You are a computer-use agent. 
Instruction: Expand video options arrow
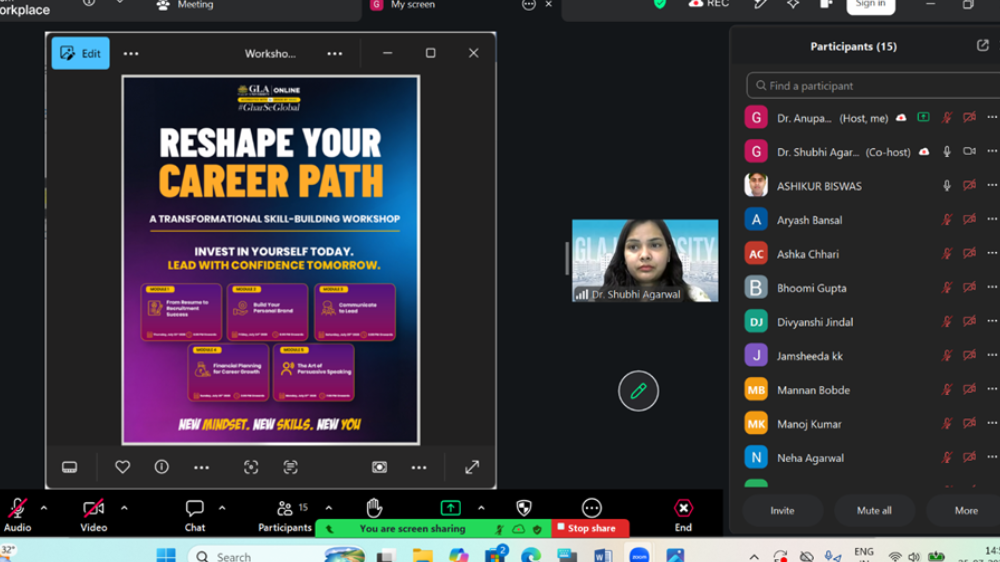124,508
